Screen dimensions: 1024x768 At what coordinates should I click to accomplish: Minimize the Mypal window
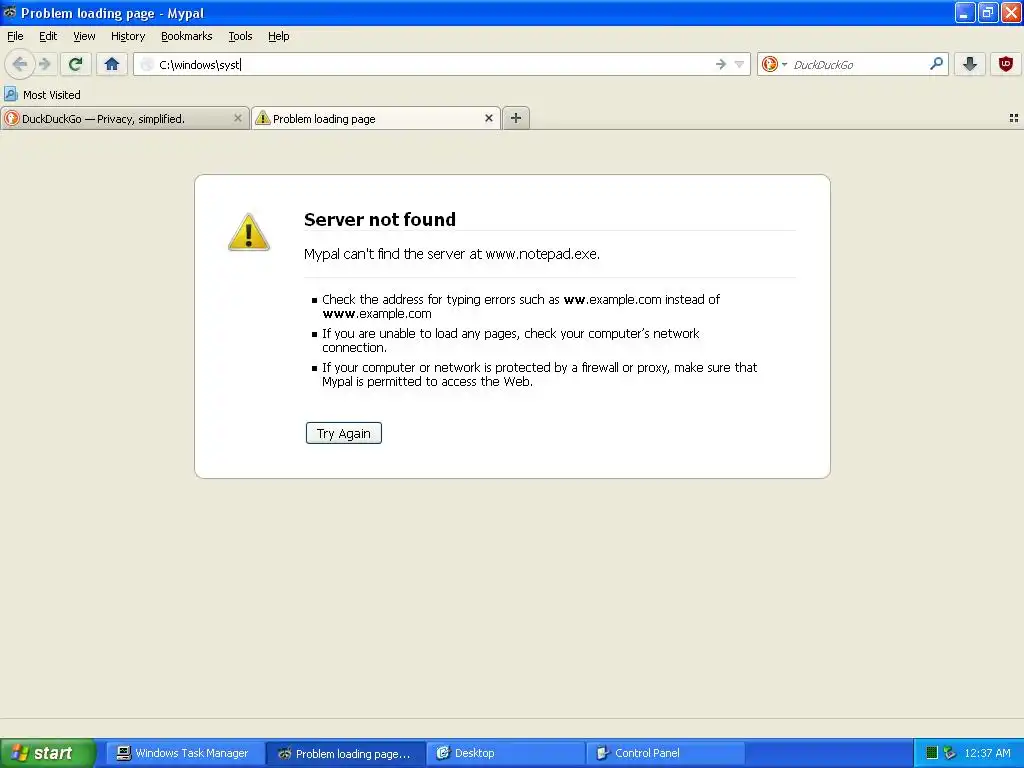pos(965,12)
